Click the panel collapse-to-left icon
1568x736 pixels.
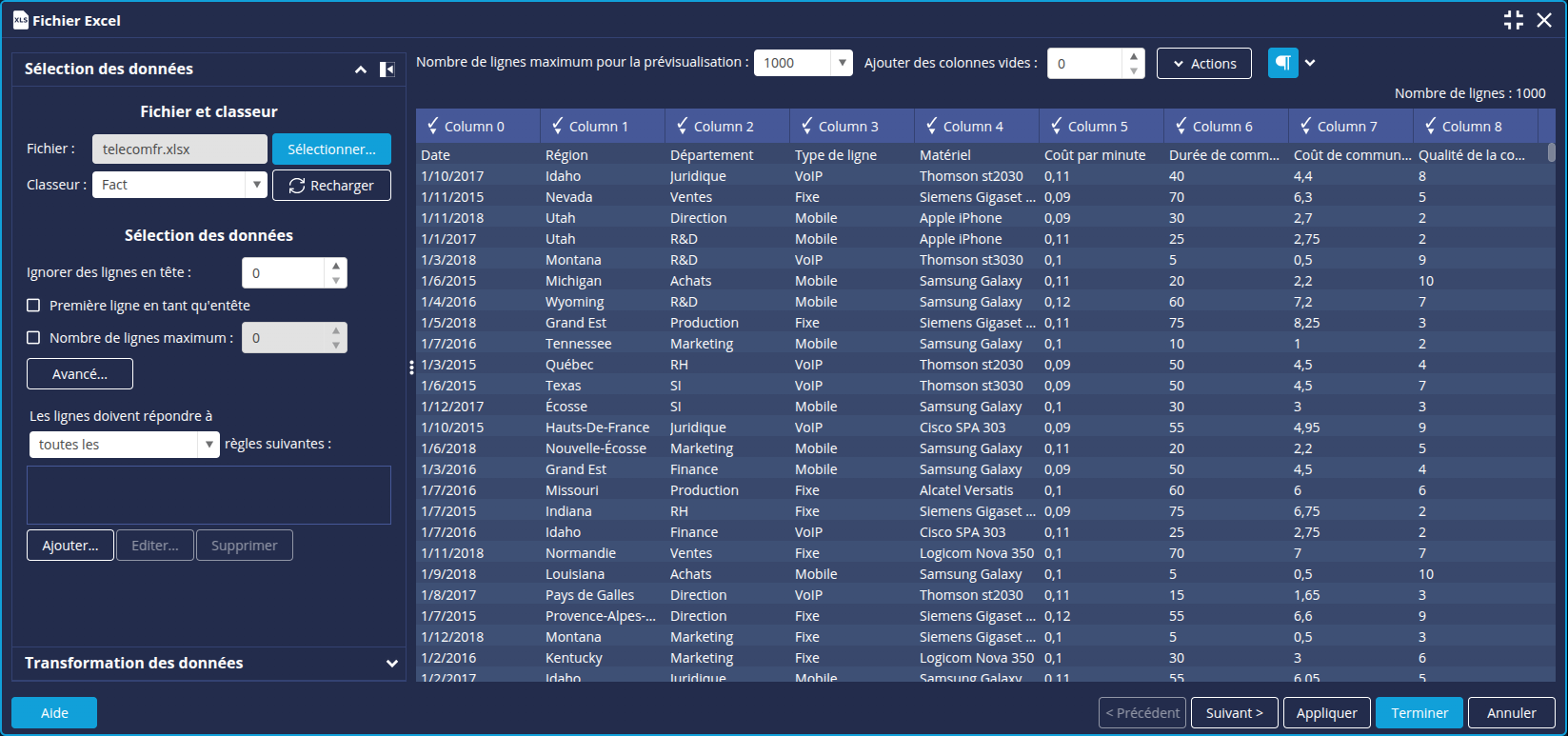click(387, 70)
